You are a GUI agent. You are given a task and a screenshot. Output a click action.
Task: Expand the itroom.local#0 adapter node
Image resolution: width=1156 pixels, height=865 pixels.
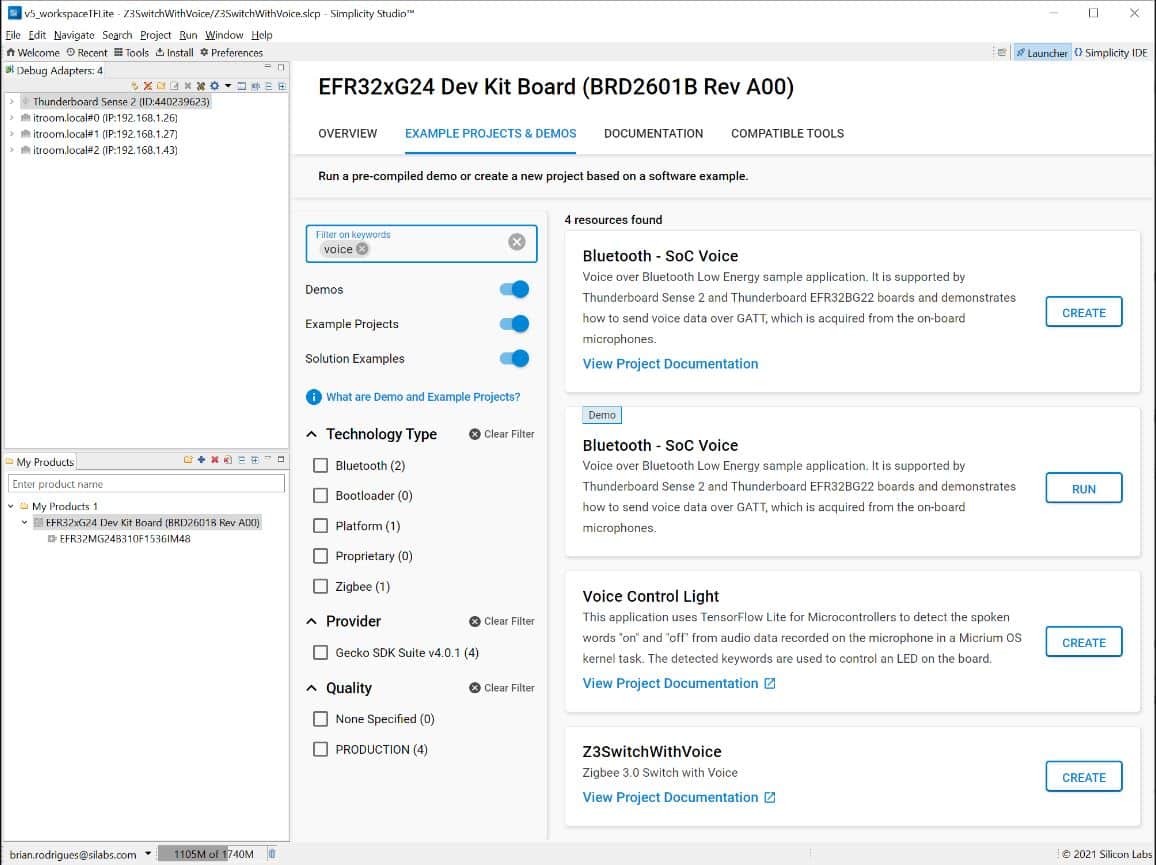tap(12, 118)
